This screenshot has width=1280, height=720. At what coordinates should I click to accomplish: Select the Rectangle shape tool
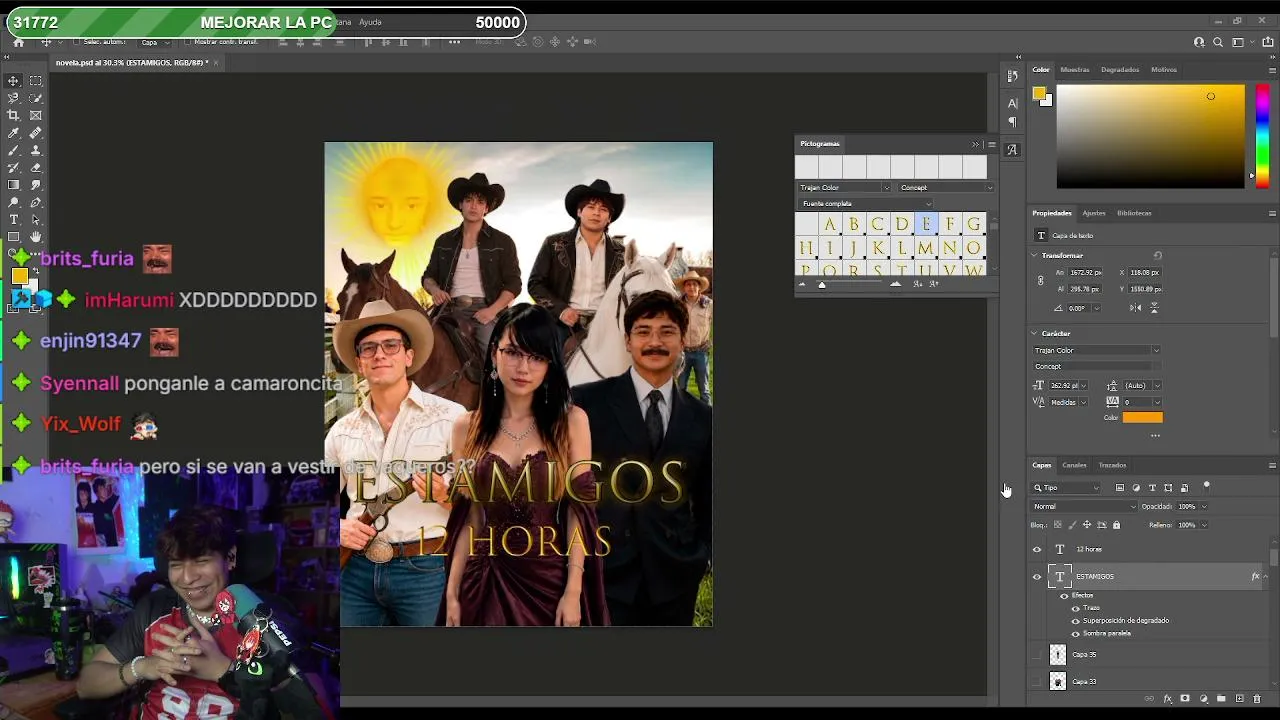(13, 237)
